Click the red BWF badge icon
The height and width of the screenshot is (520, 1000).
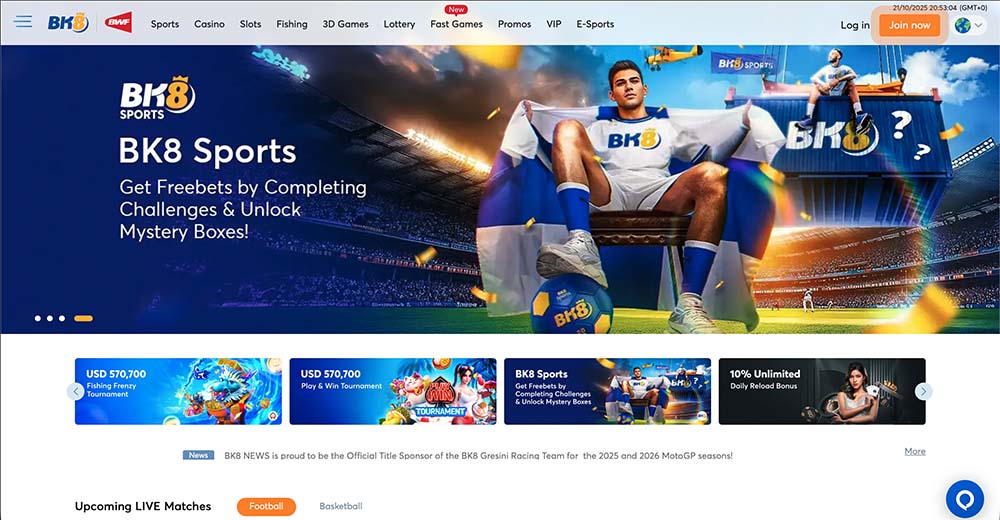[119, 23]
